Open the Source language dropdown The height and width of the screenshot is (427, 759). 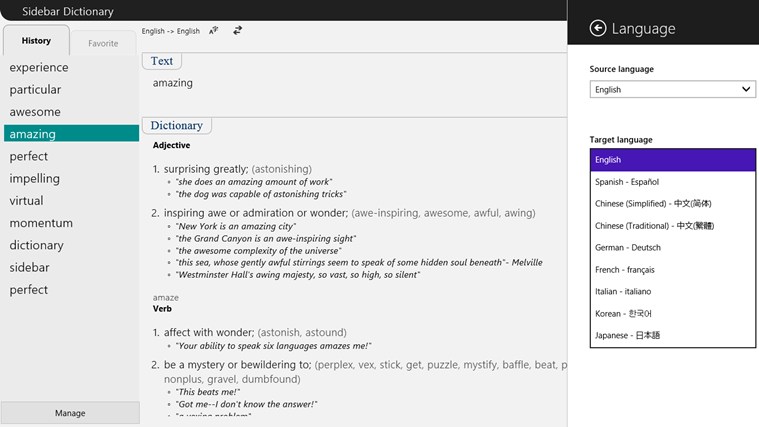coord(672,89)
